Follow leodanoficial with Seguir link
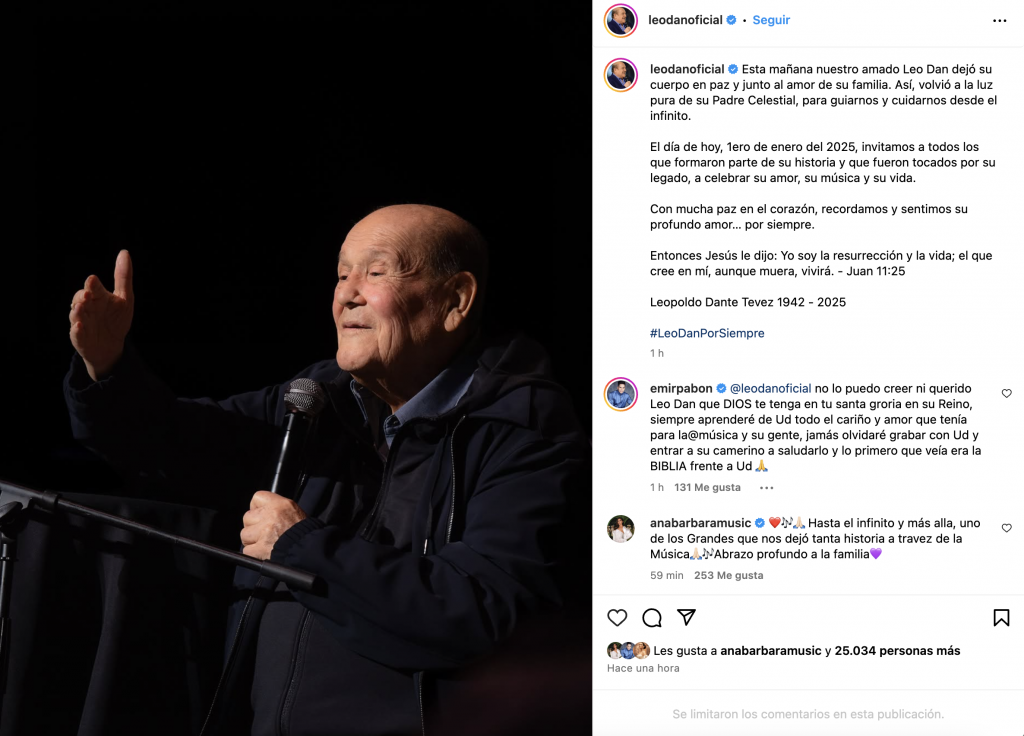The width and height of the screenshot is (1024, 736). [x=771, y=20]
